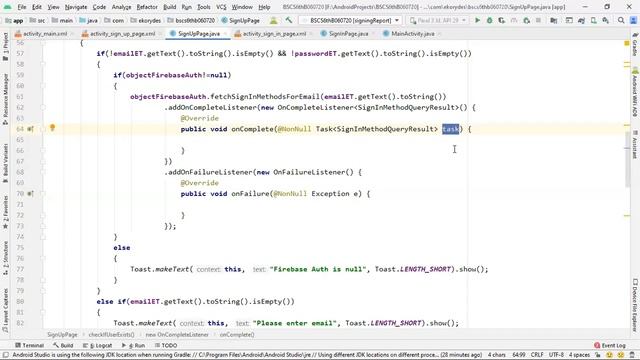Click the override gutter icon on line 64
The width and height of the screenshot is (640, 360).
point(30,129)
